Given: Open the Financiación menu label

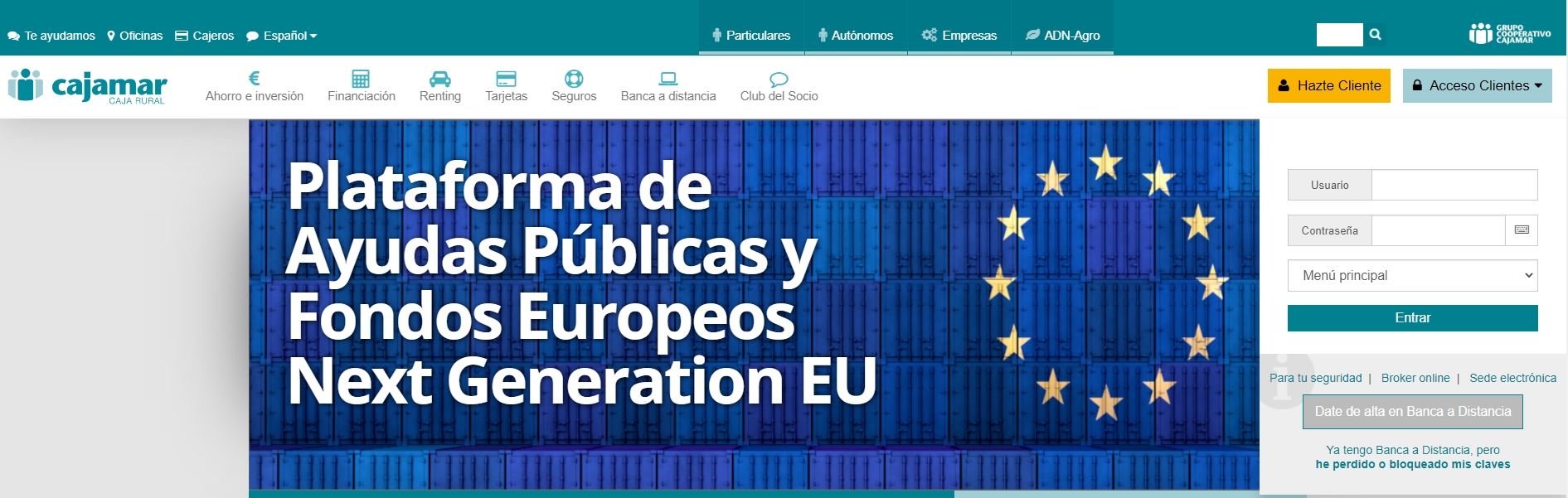Looking at the screenshot, I should [362, 96].
